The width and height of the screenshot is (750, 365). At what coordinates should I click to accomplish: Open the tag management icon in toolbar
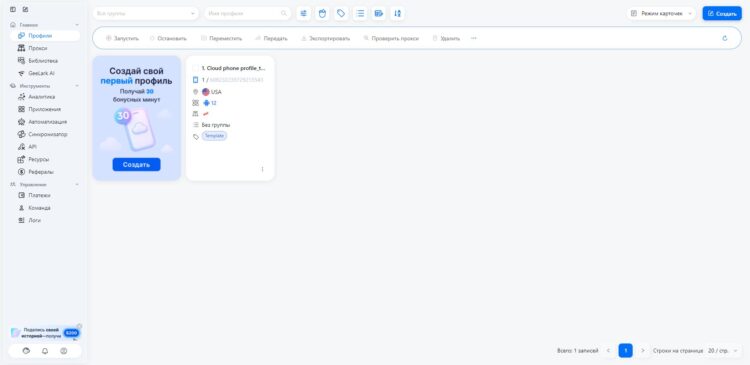click(x=341, y=13)
